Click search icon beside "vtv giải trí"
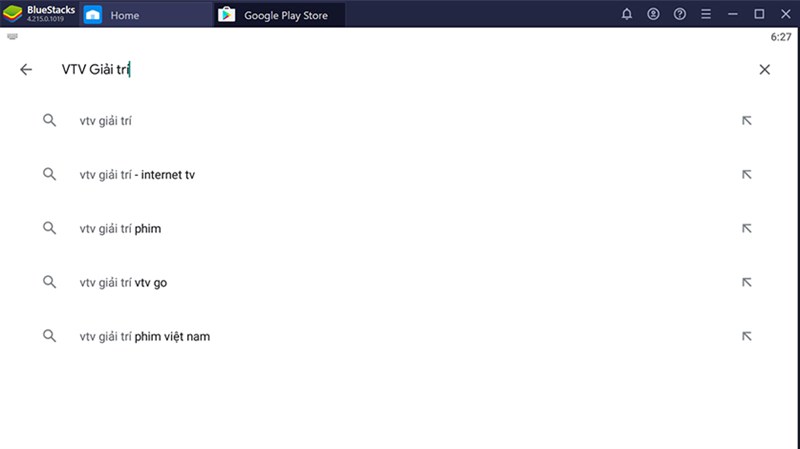The width and height of the screenshot is (800, 449). (49, 120)
